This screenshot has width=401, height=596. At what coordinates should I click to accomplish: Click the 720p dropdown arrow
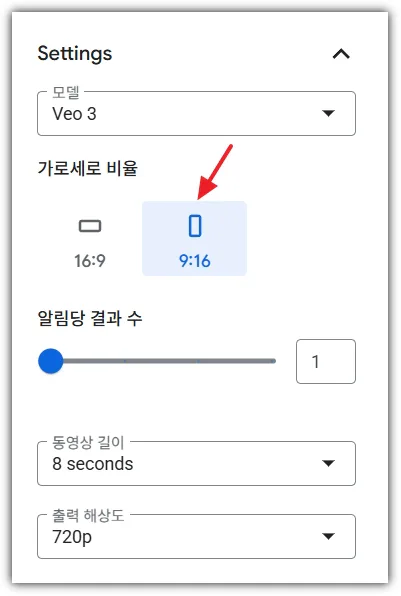tap(328, 536)
